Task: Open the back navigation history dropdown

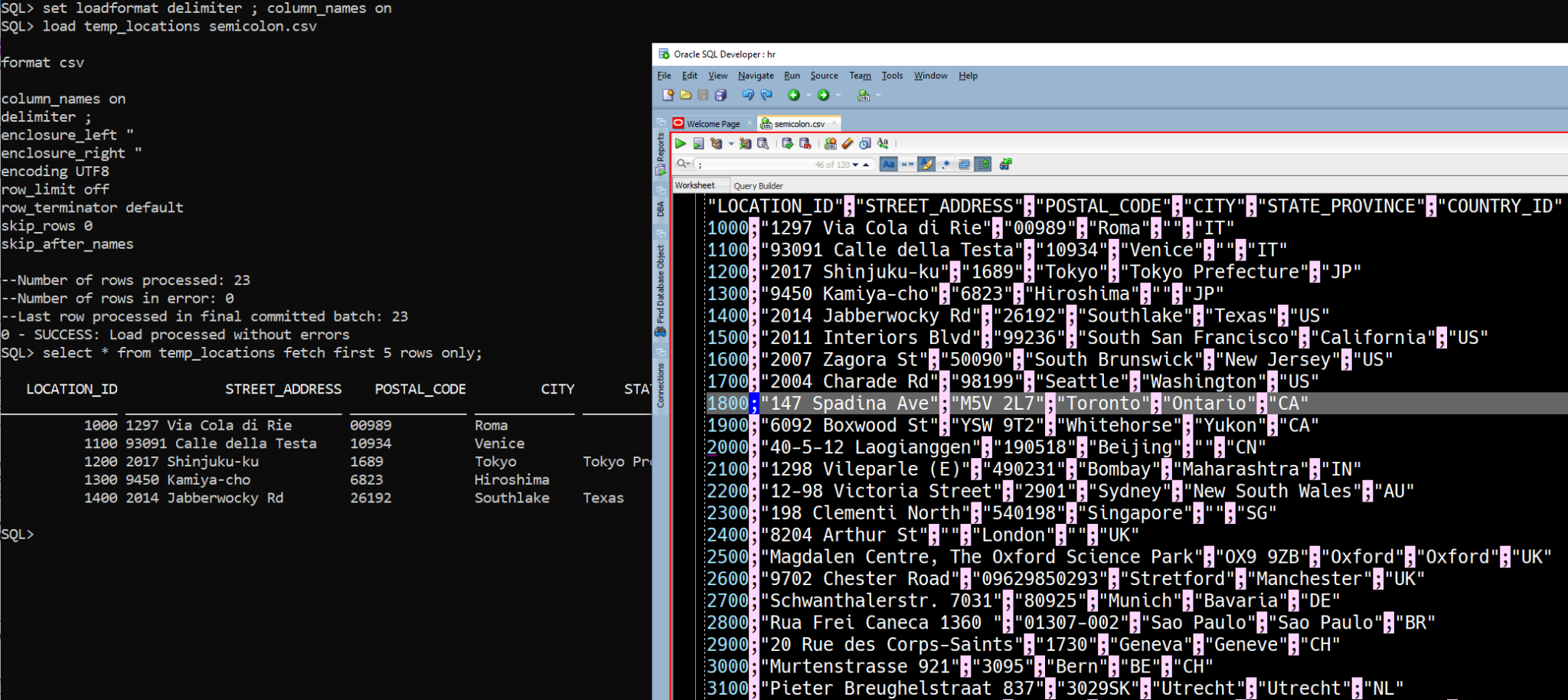Action: click(x=808, y=95)
